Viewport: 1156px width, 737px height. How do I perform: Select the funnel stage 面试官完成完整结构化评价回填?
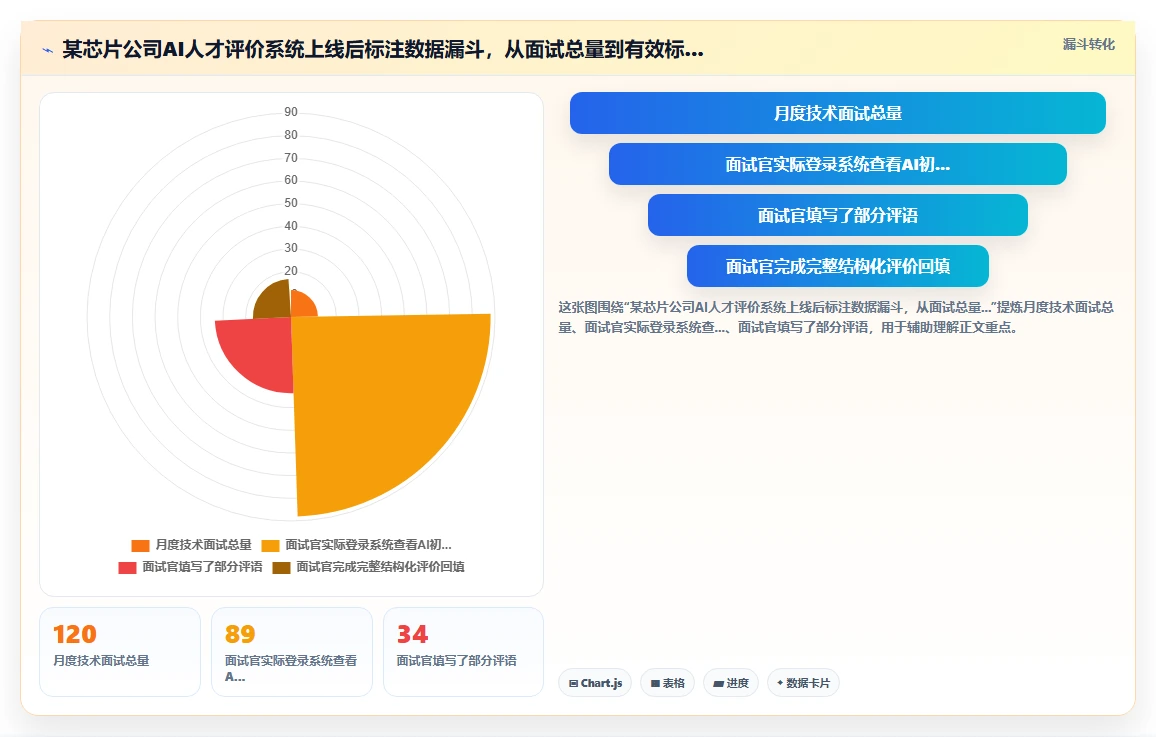[838, 266]
